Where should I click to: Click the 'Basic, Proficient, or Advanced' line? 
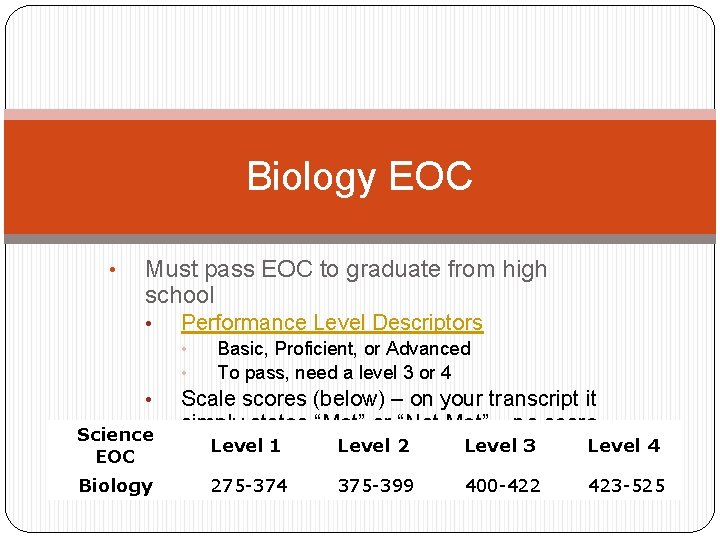tap(344, 349)
